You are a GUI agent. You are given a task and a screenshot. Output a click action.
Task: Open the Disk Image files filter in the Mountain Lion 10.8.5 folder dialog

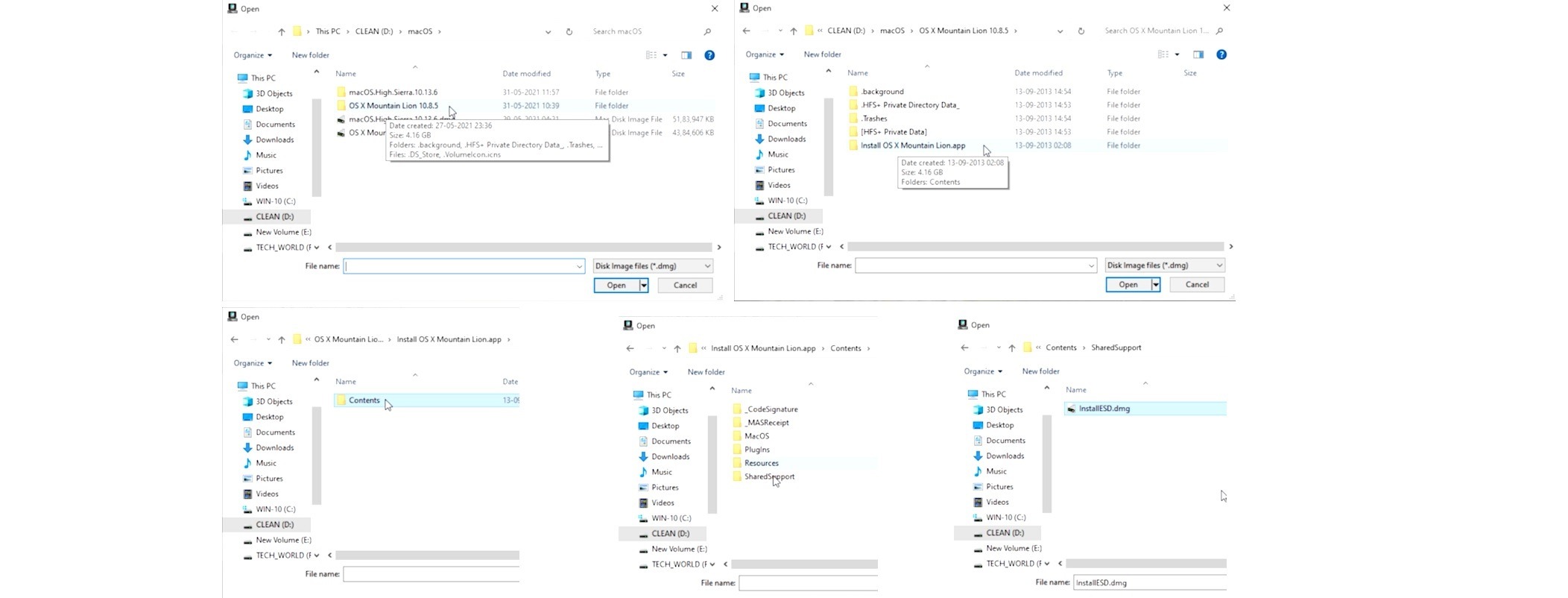(x=1165, y=265)
